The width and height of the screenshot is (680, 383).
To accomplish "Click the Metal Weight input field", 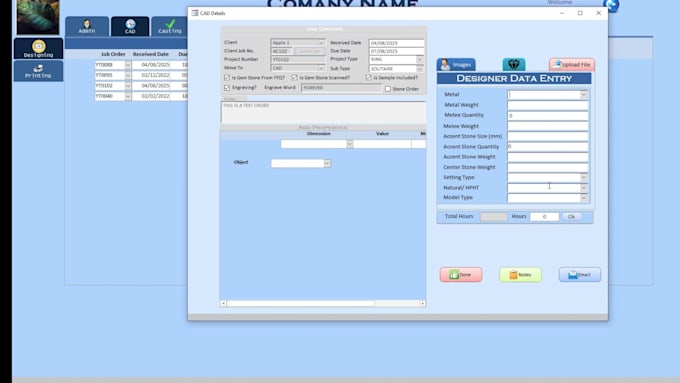I will [548, 105].
